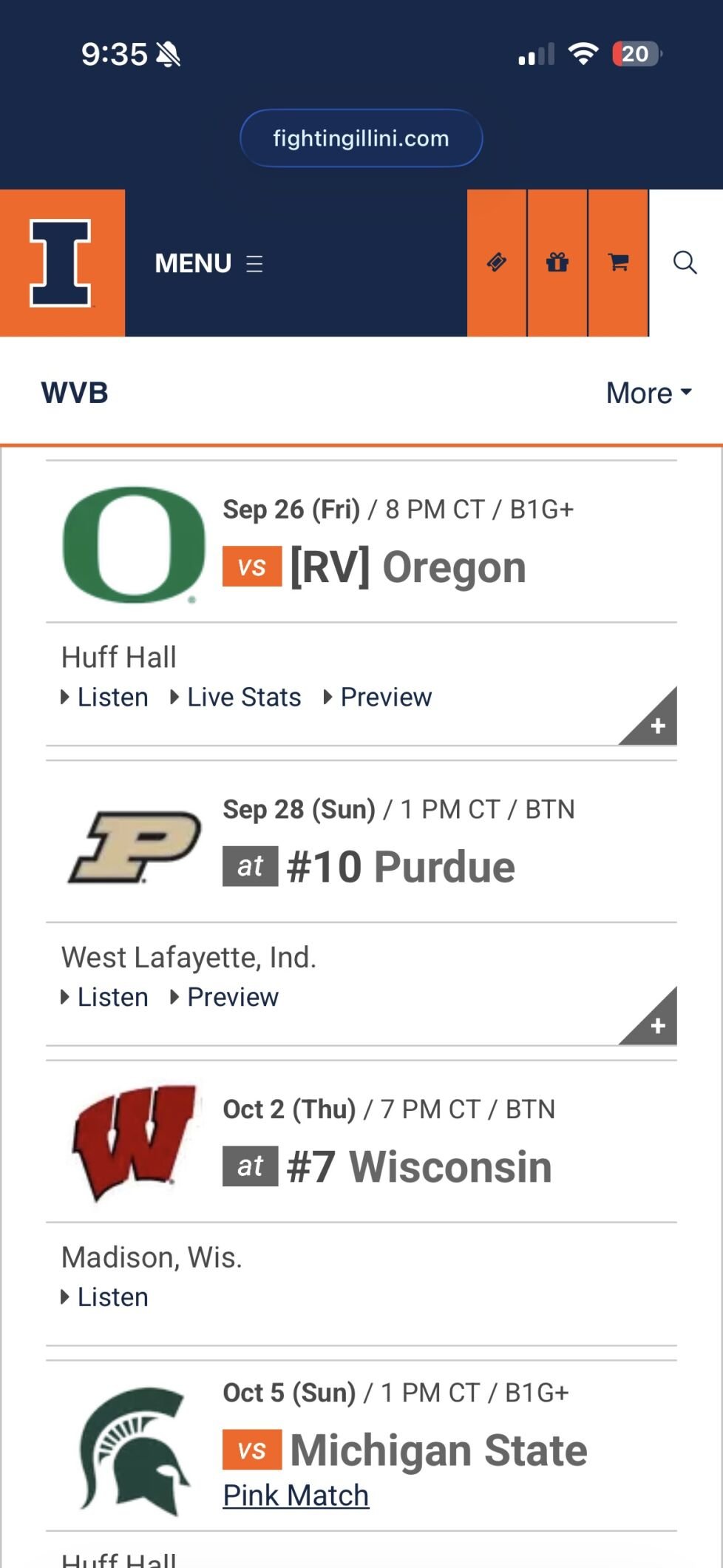
Task: Tap the Michigan State Spartans logo
Action: 134,1450
